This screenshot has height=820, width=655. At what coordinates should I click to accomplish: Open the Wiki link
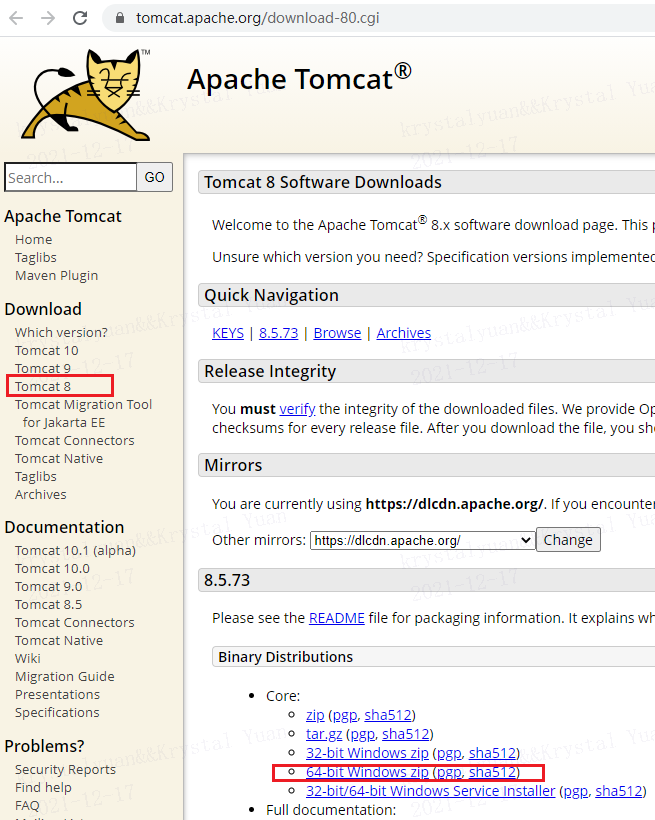[28, 658]
